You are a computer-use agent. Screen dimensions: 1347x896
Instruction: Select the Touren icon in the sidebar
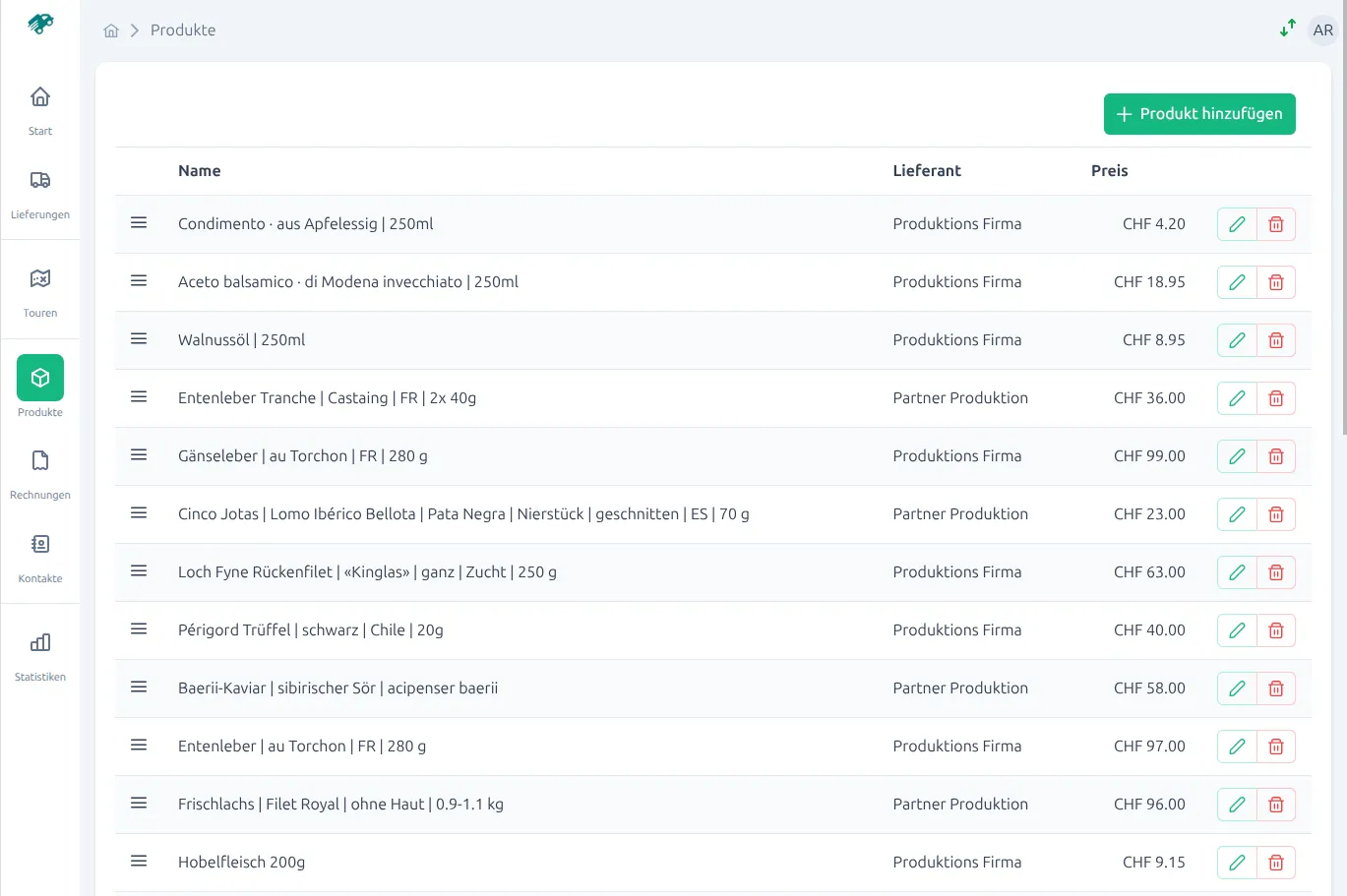(x=39, y=289)
